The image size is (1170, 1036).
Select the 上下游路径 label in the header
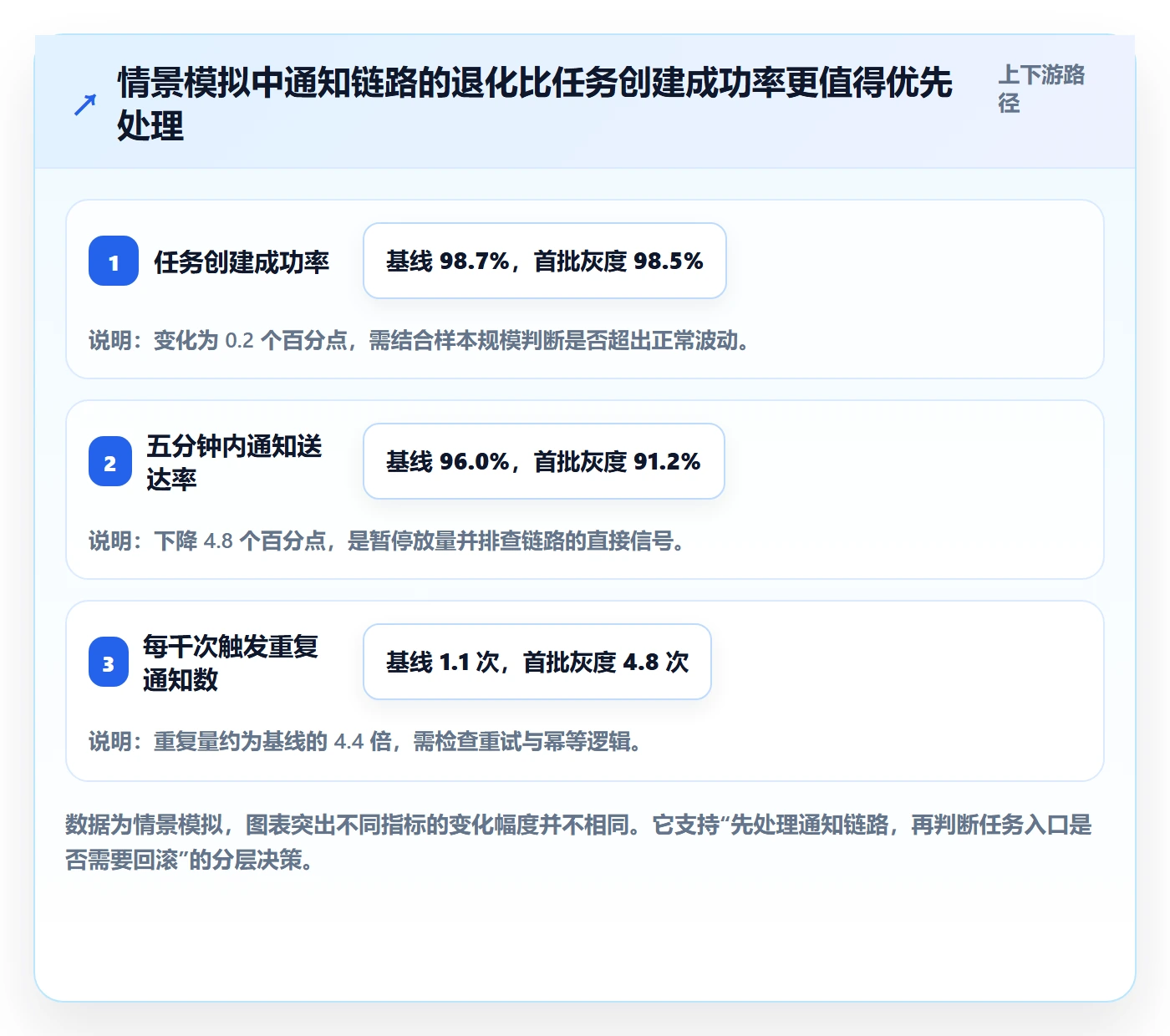click(x=1041, y=89)
